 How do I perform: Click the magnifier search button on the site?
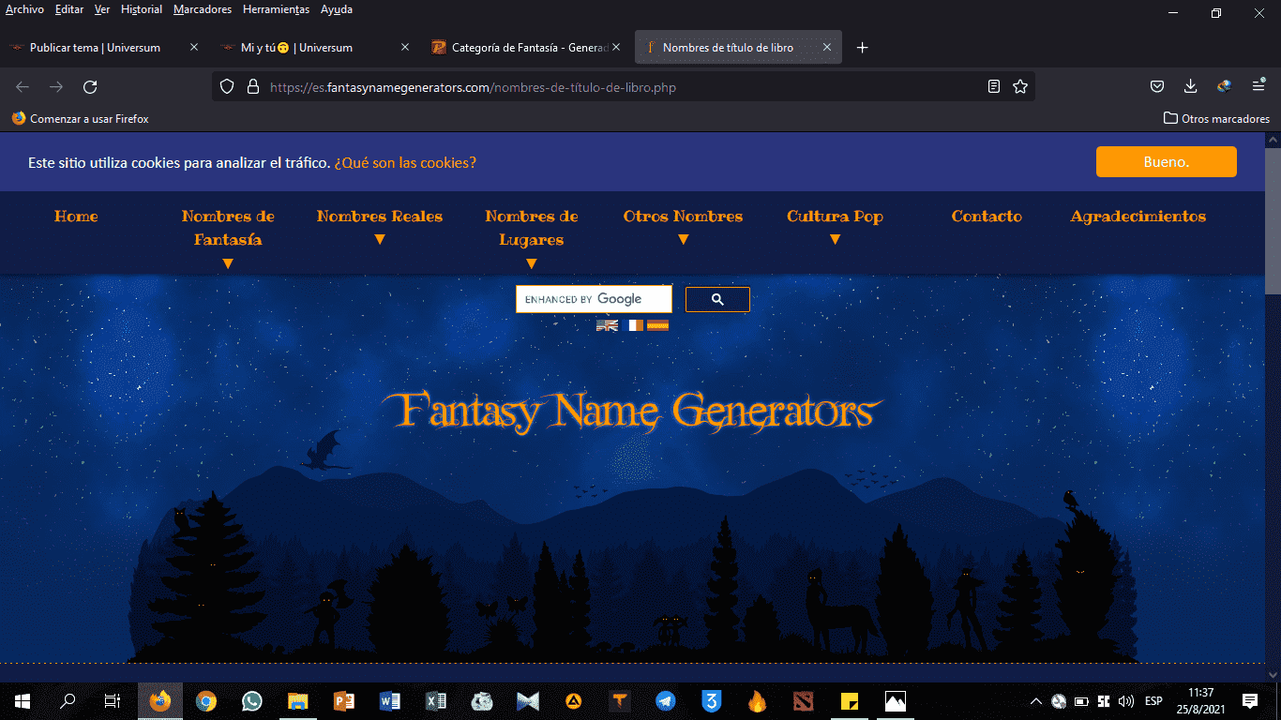coord(717,299)
